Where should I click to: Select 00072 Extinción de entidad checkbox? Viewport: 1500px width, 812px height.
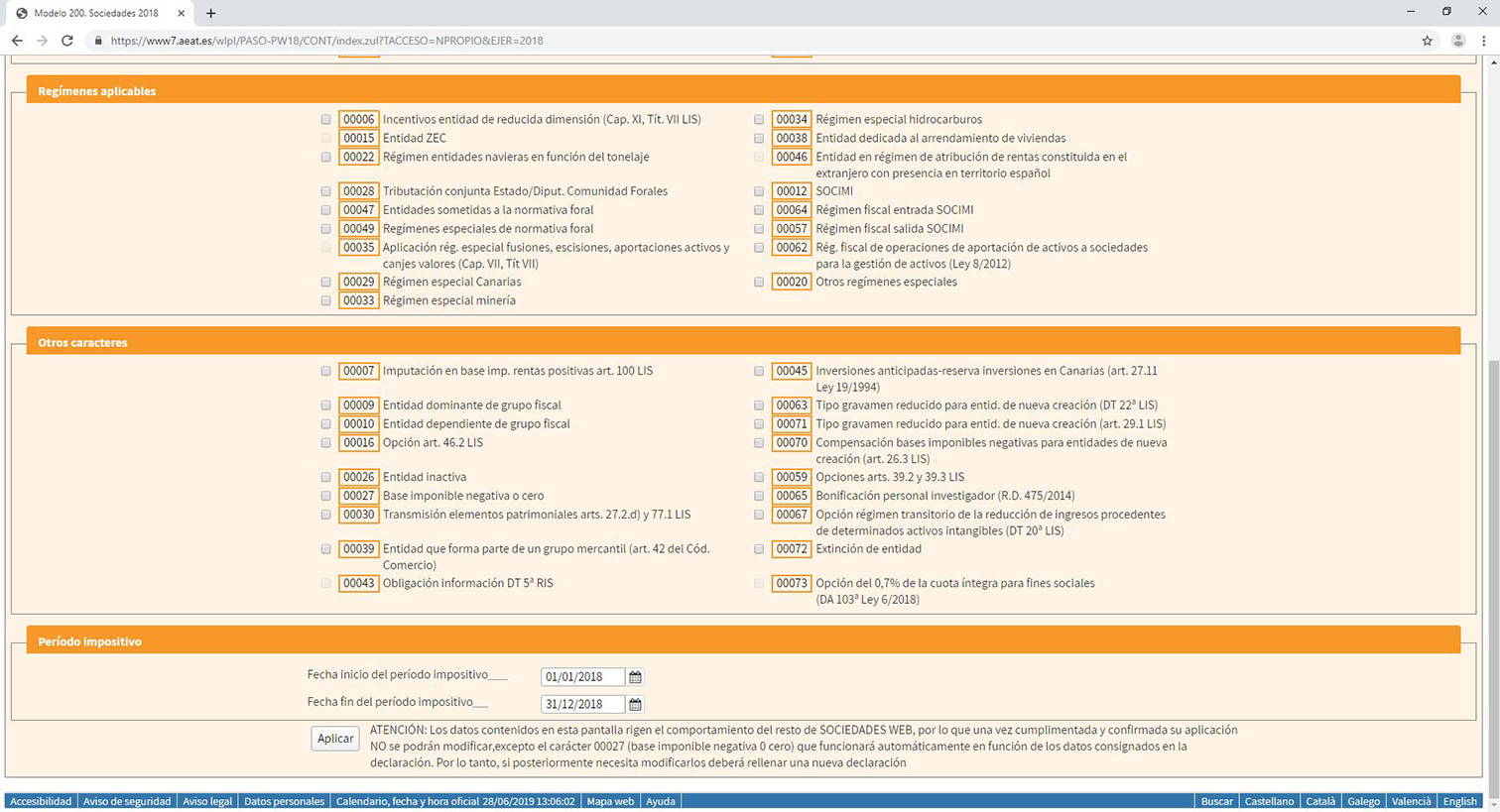click(x=759, y=549)
